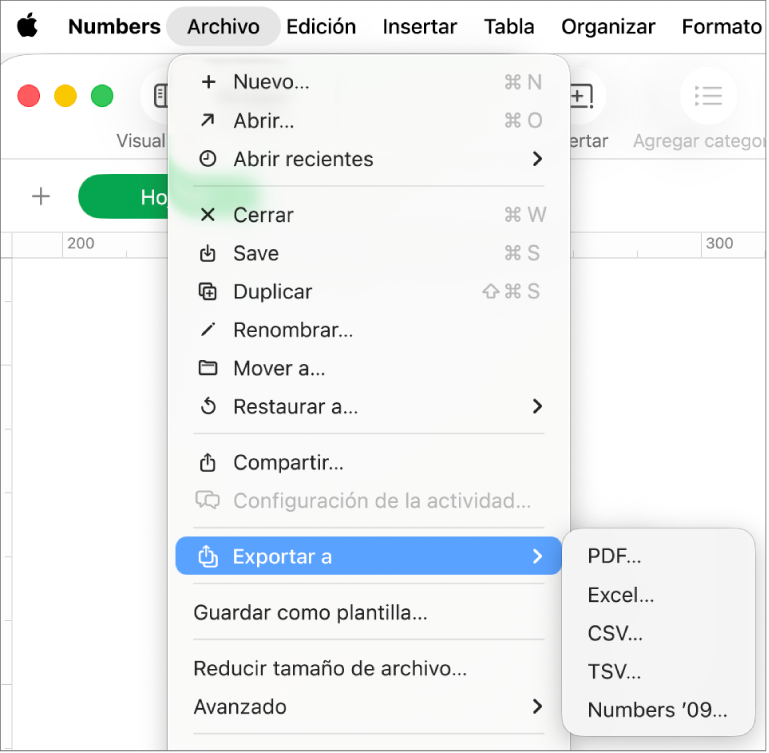This screenshot has height=753, width=769.
Task: Choose Cerrar from the menu
Action: pyautogui.click(x=369, y=215)
